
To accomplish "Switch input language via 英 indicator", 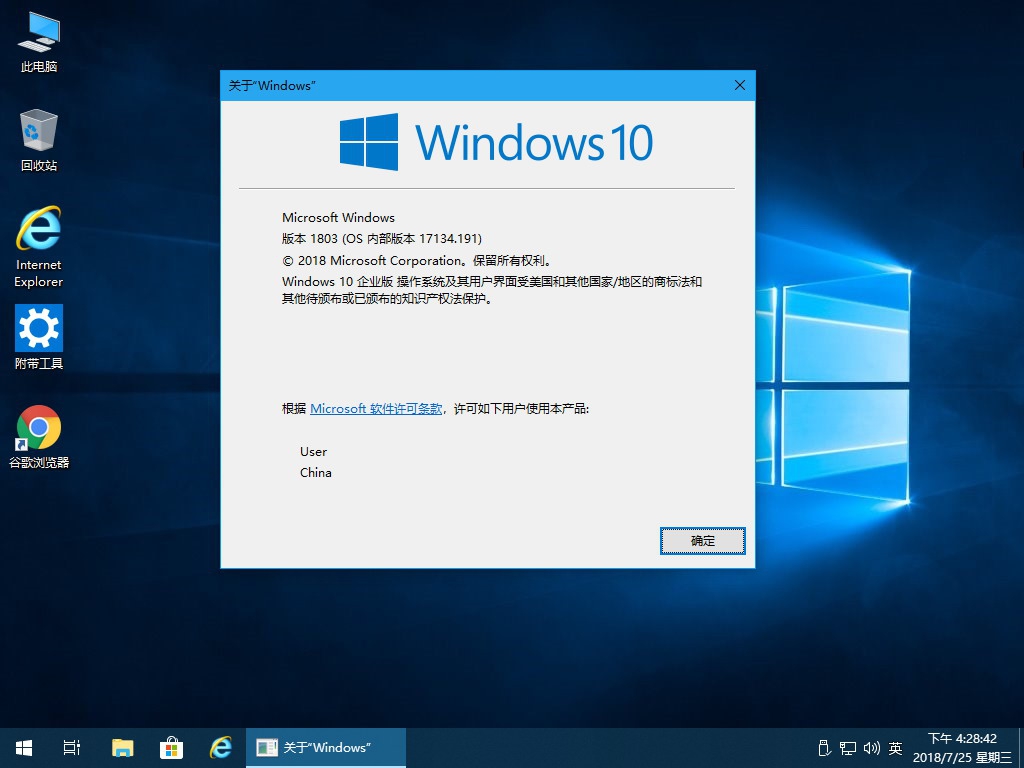I will [x=896, y=748].
